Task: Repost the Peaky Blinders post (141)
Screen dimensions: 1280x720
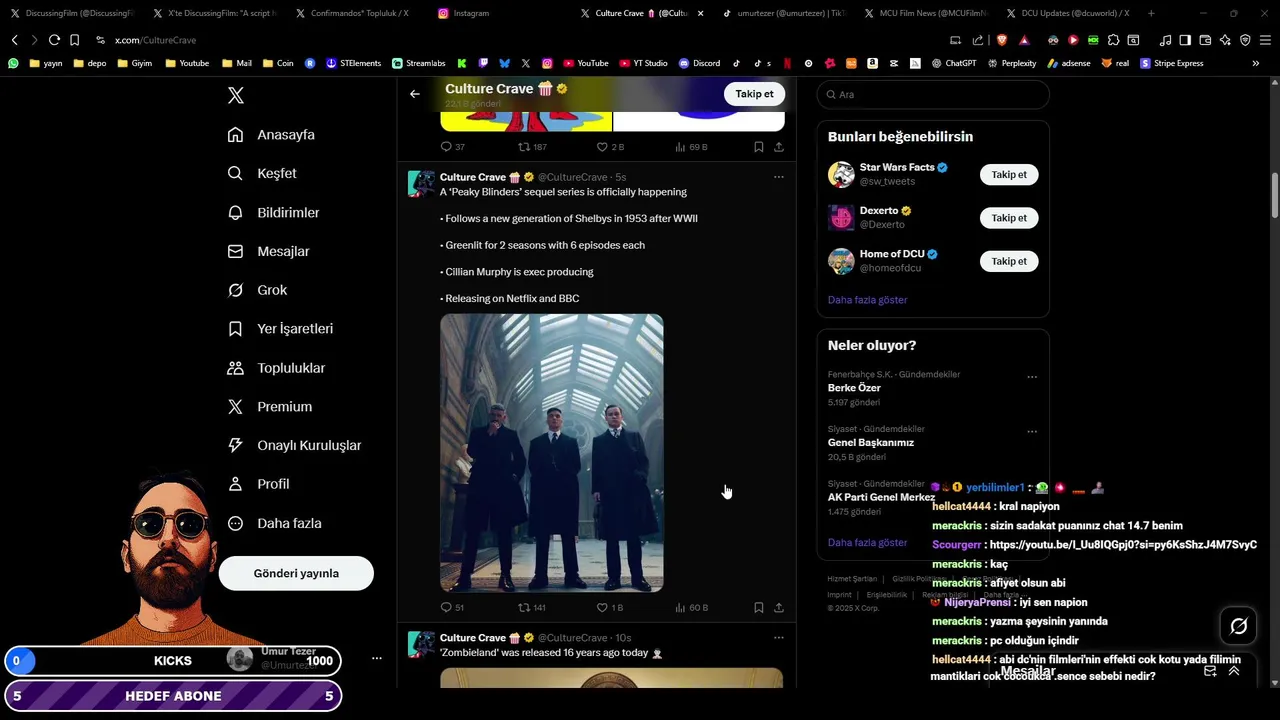Action: 531,607
